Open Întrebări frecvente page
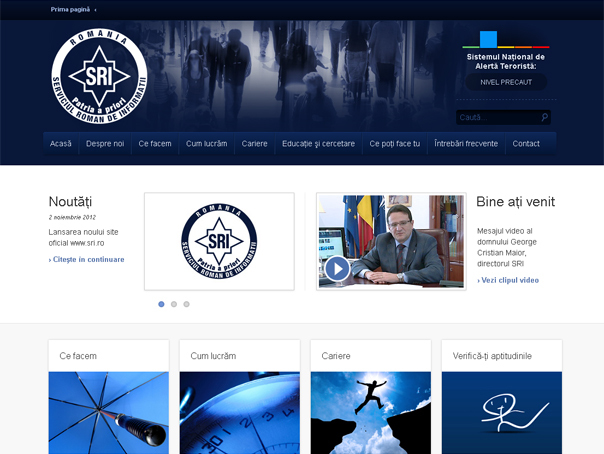The width and height of the screenshot is (604, 454). (x=466, y=144)
